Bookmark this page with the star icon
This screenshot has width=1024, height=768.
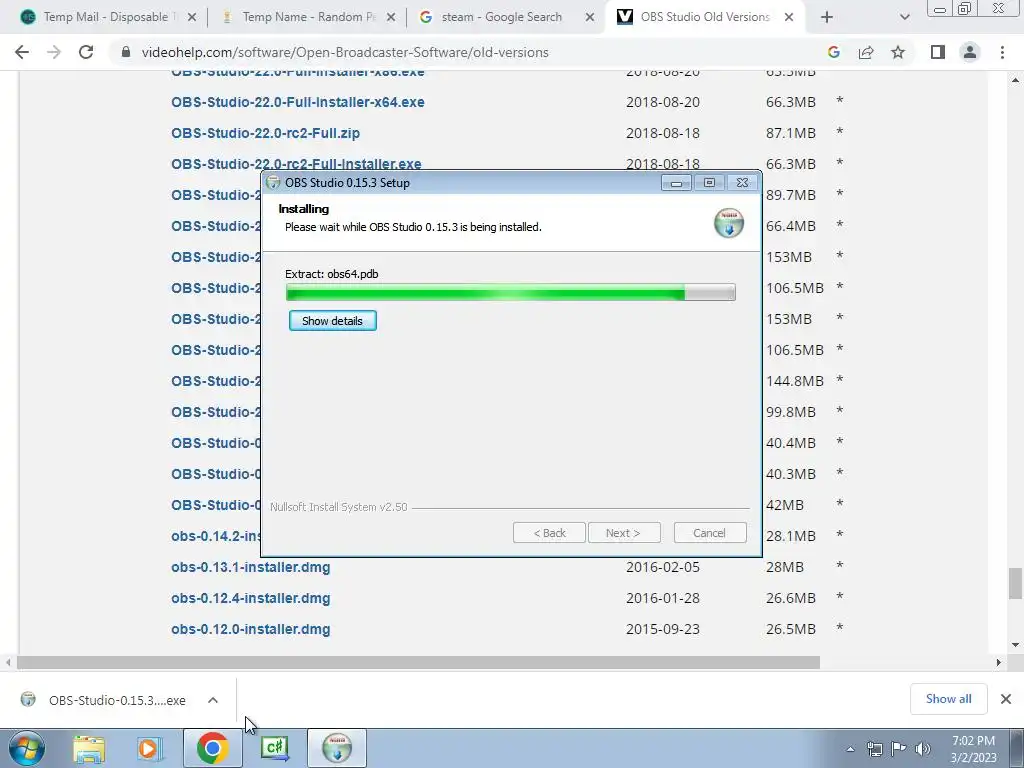[x=898, y=52]
